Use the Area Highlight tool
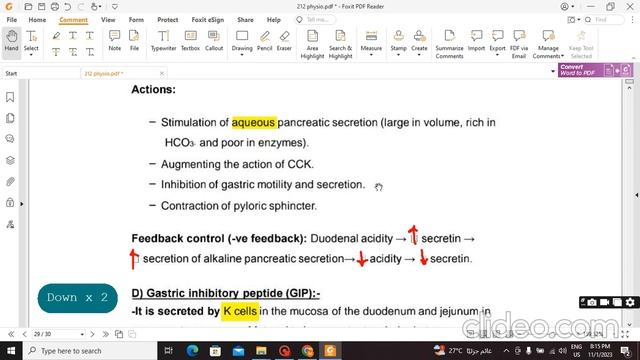 click(x=312, y=44)
